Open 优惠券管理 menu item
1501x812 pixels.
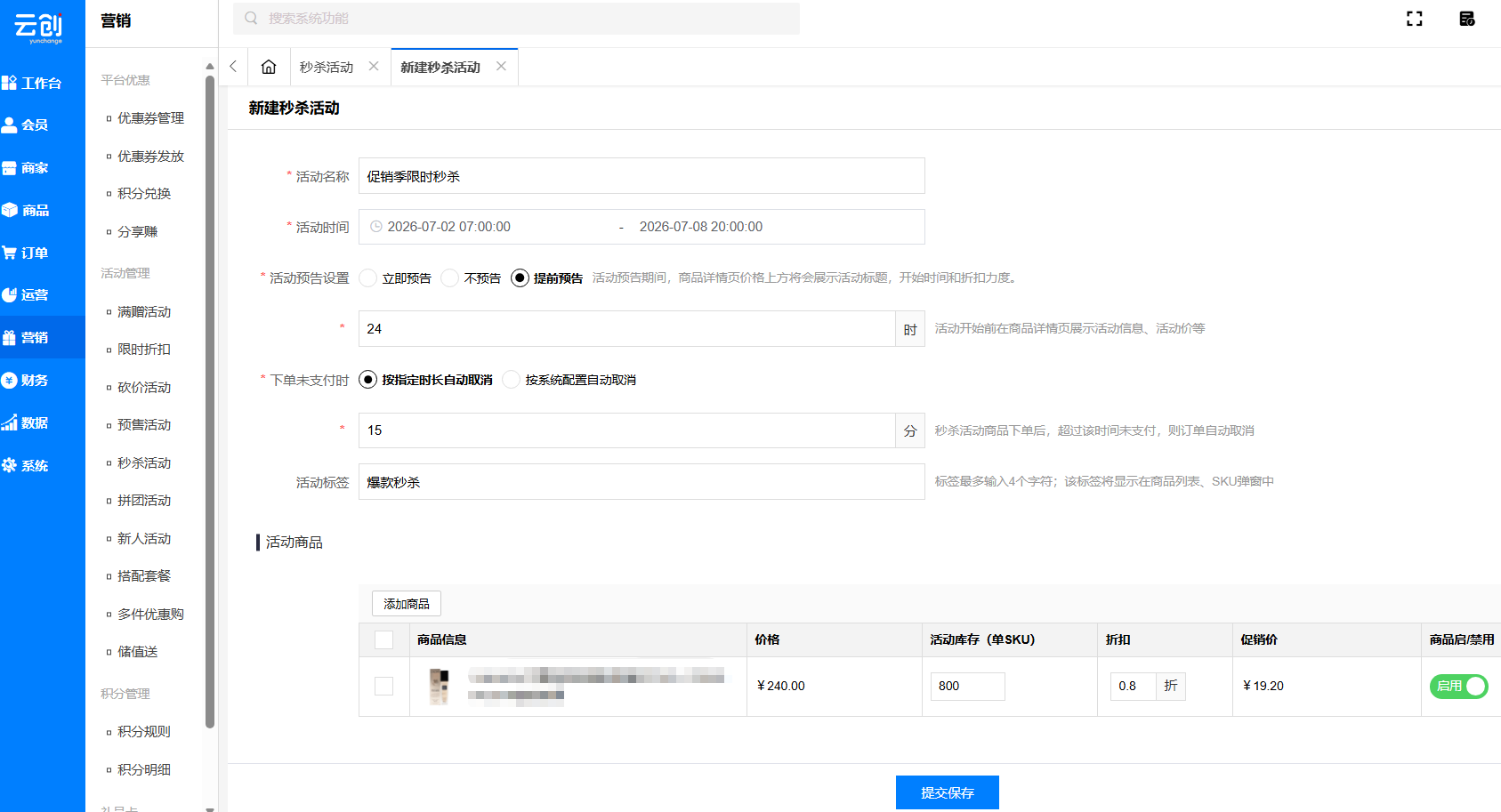(x=151, y=118)
